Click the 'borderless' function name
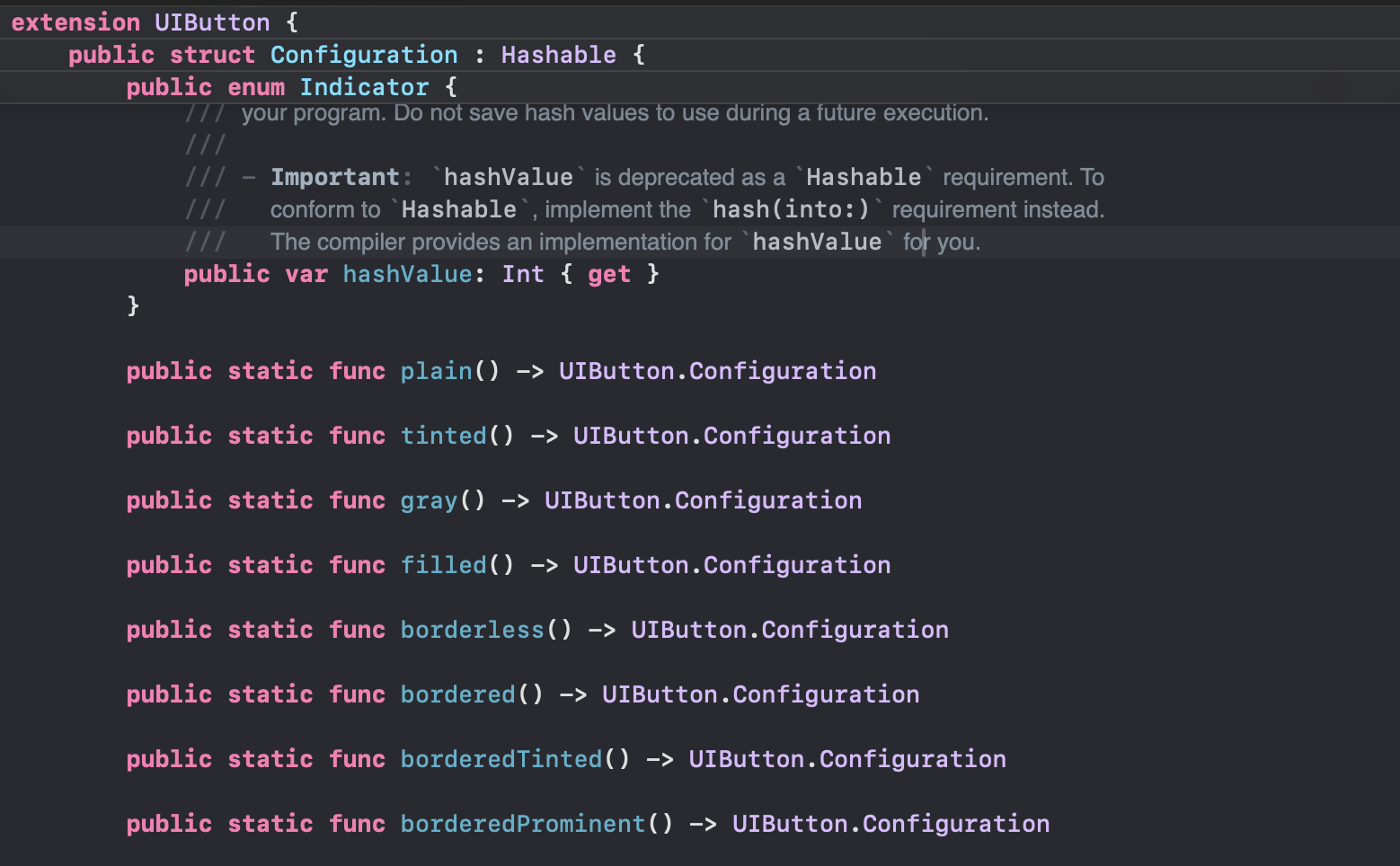 point(473,630)
